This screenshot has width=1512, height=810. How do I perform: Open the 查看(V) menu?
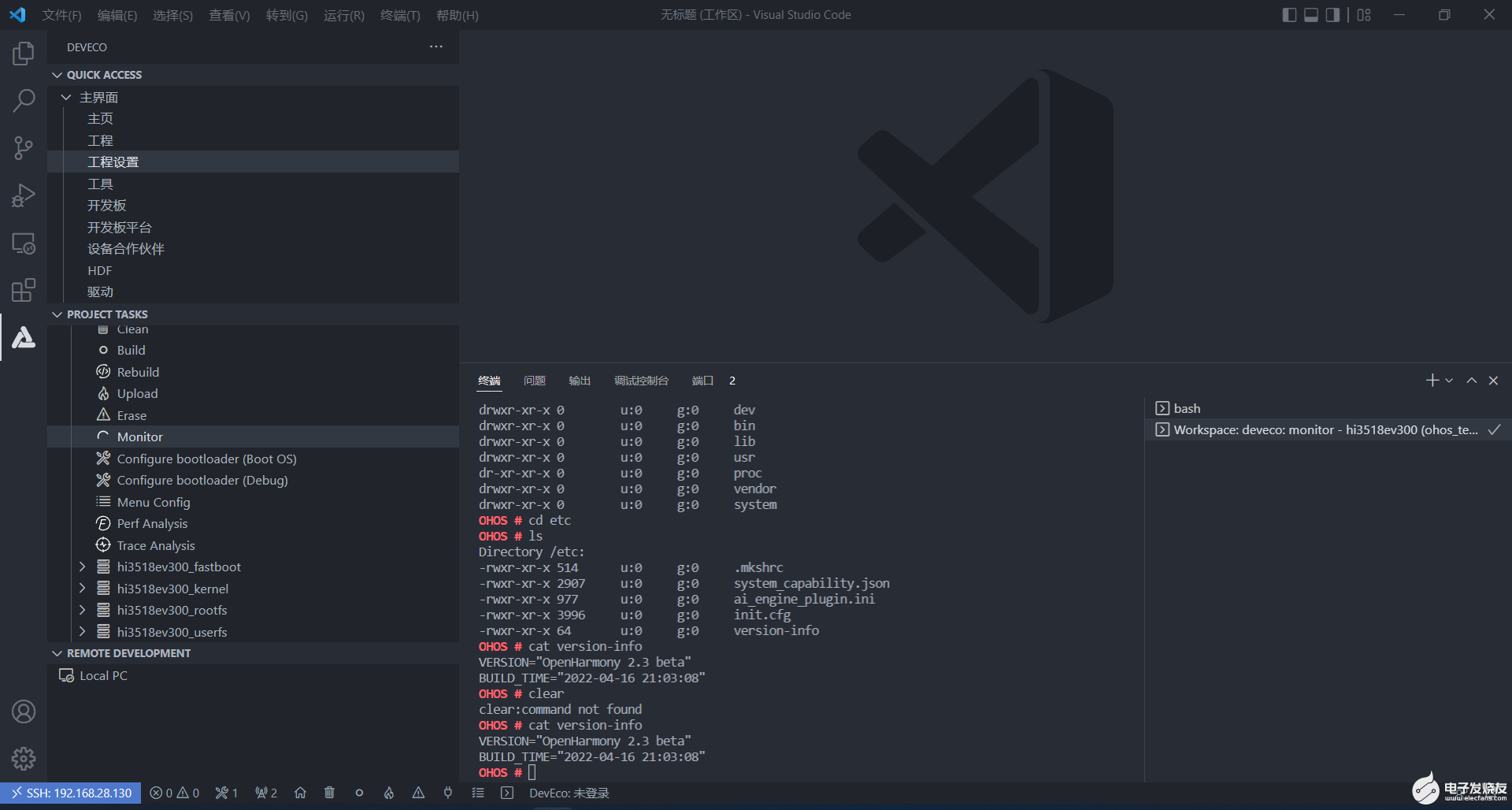point(229,15)
